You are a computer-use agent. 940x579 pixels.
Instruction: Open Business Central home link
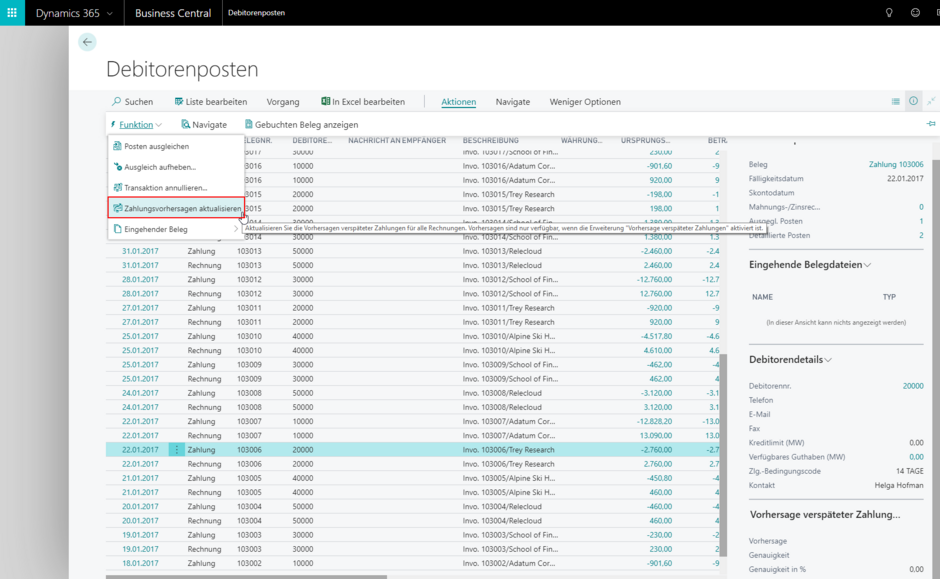point(173,13)
